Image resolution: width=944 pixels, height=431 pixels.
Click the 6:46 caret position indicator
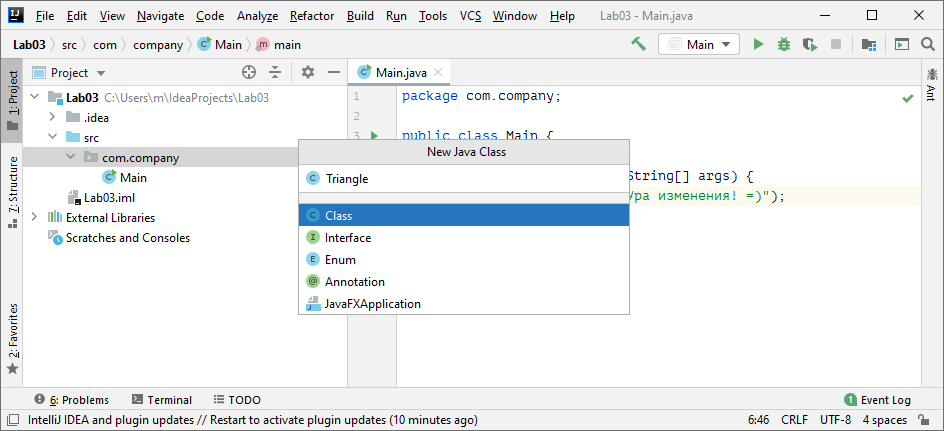point(759,420)
